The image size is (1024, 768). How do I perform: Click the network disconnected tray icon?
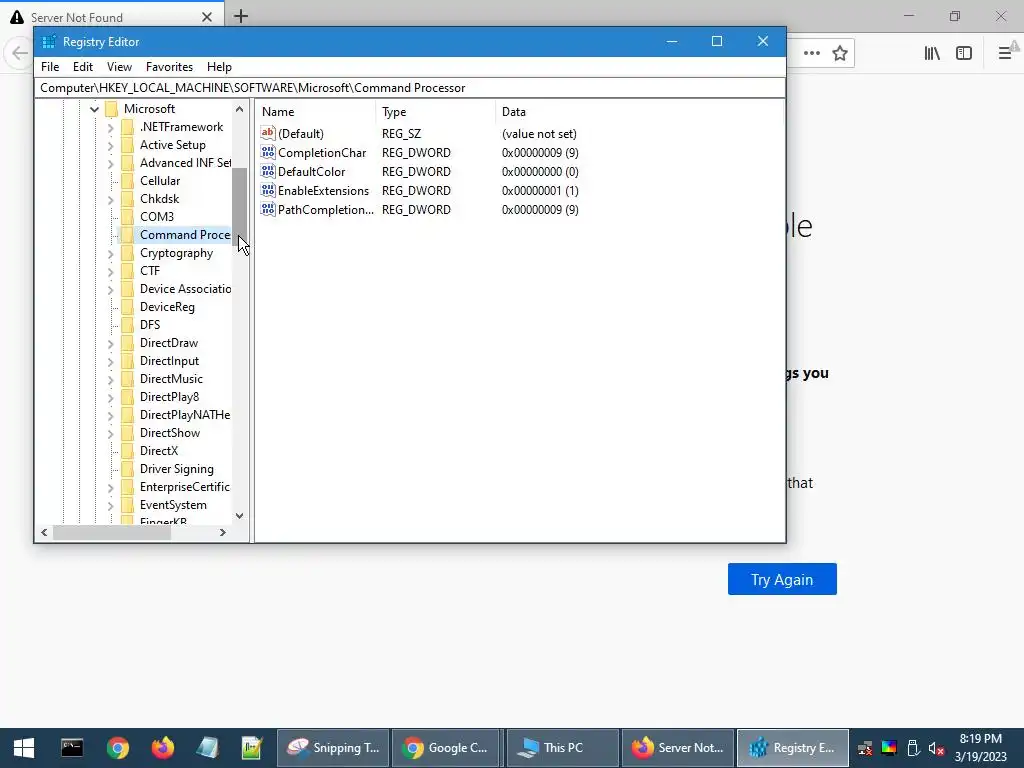click(x=865, y=748)
